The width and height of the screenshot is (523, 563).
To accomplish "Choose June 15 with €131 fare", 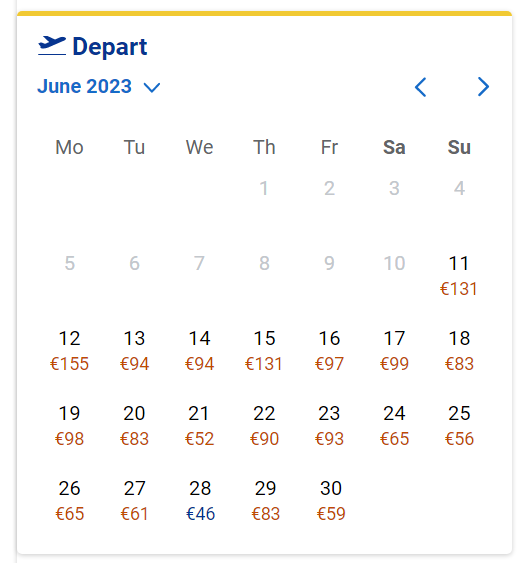I will tap(264, 350).
